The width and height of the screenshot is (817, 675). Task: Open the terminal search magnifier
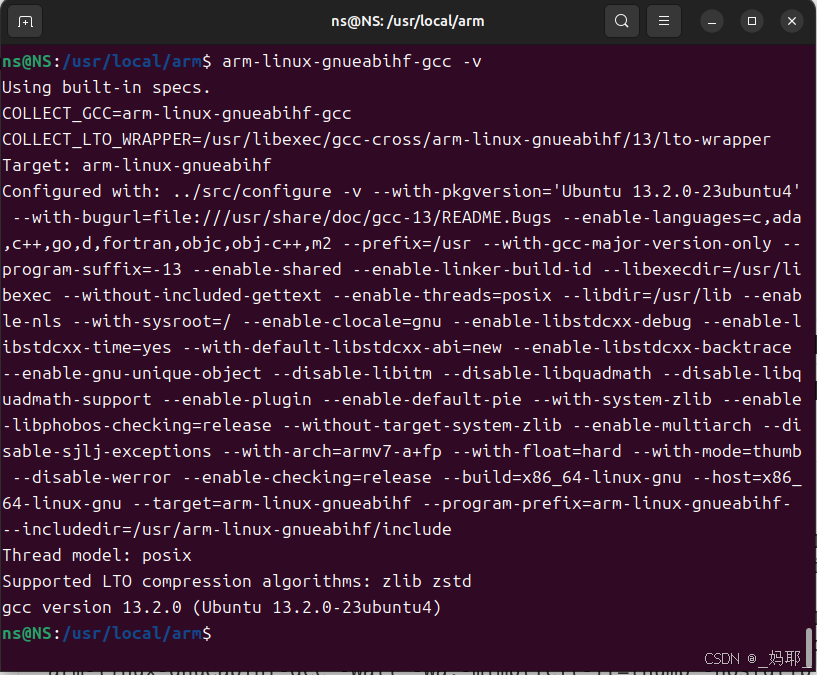[x=621, y=20]
